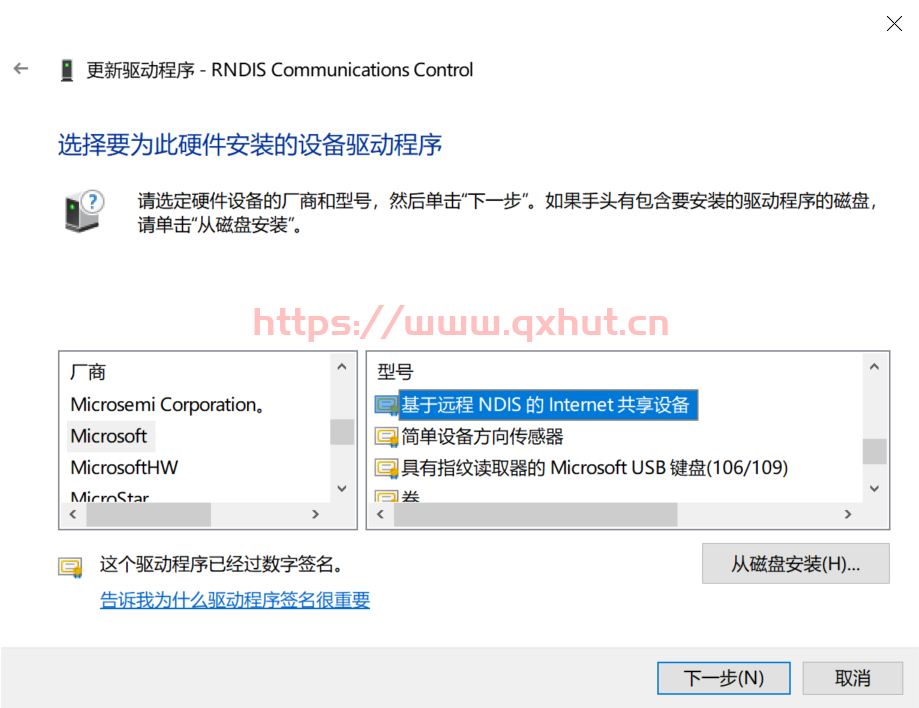Click the digital signature certificate icon
This screenshot has height=708, width=919.
70,567
